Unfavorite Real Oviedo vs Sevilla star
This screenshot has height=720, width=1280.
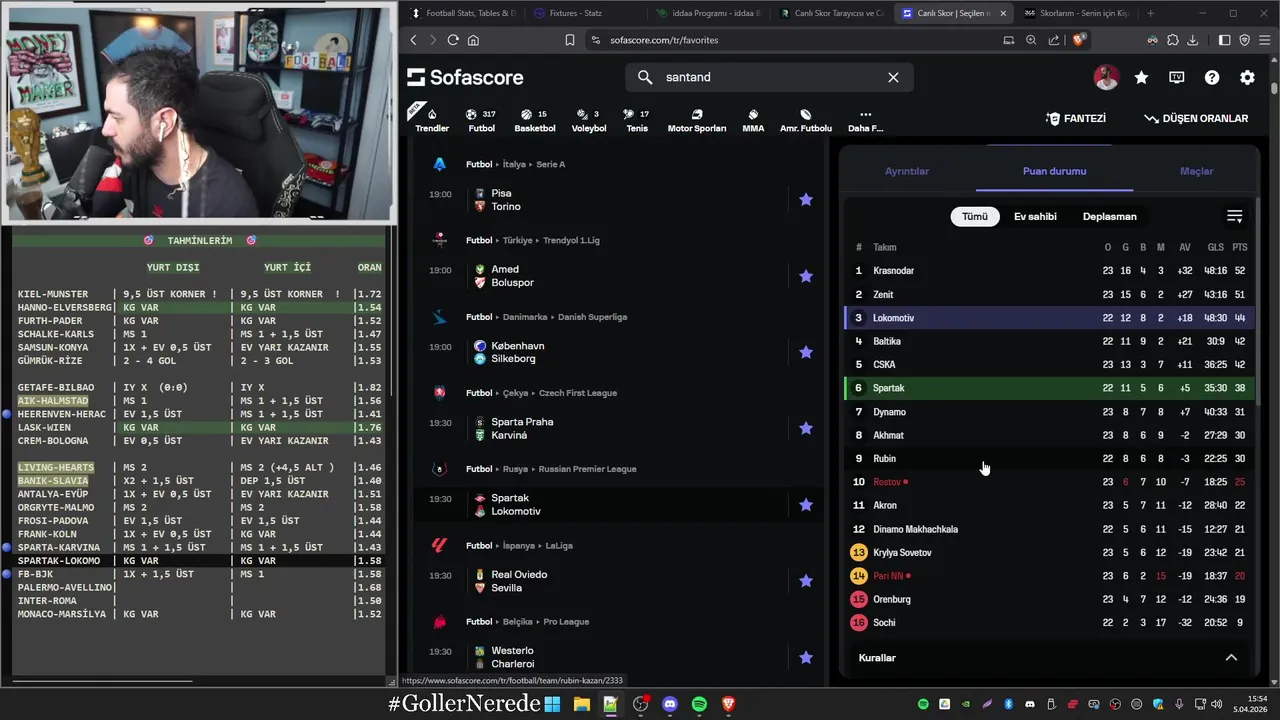806,581
